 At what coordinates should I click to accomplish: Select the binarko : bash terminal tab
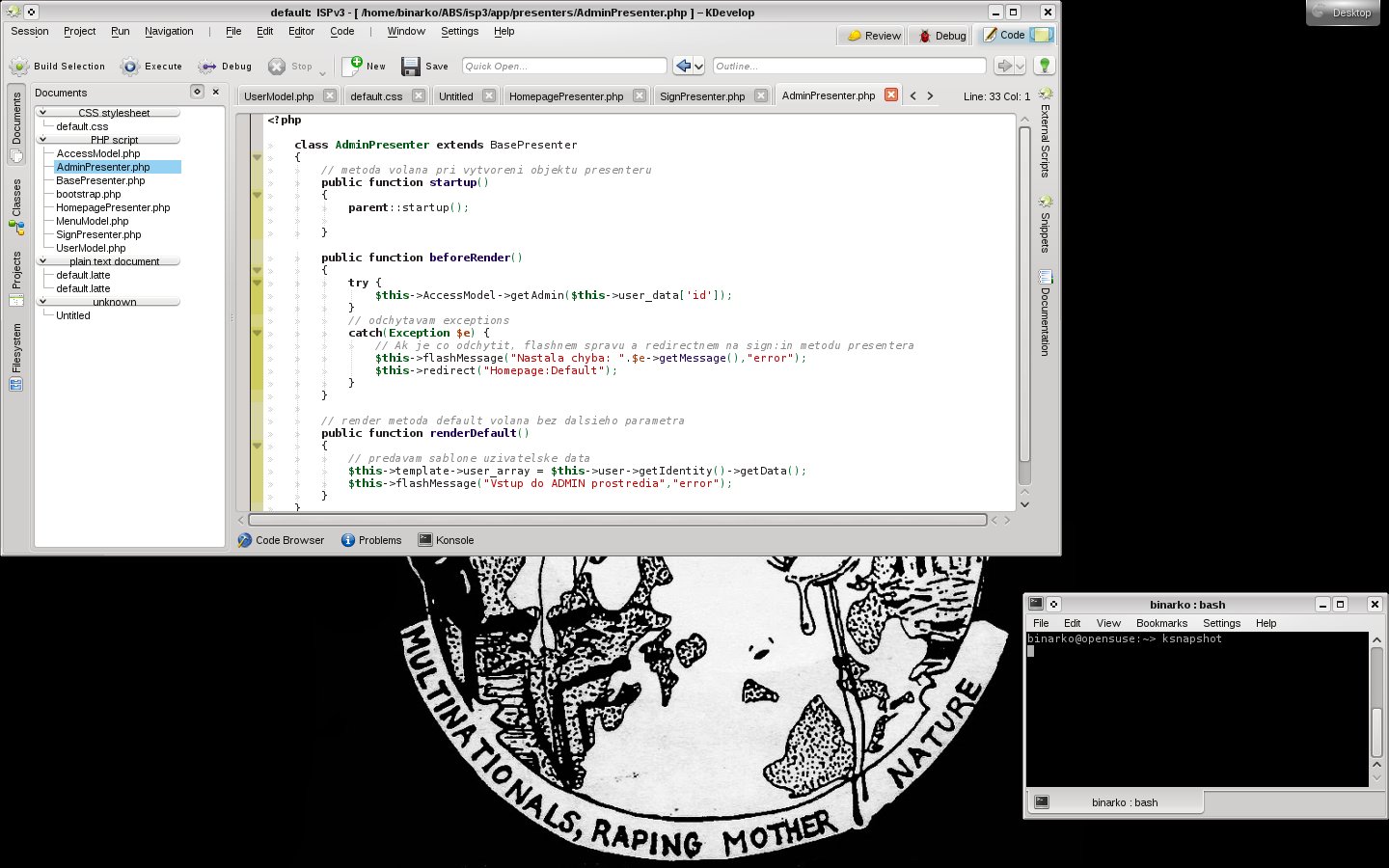tap(1115, 801)
